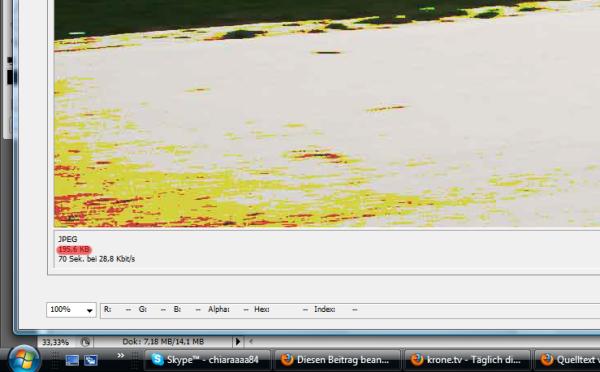The height and width of the screenshot is (372, 600).
Task: Click the JPEG optimized preview image
Action: (x=327, y=114)
